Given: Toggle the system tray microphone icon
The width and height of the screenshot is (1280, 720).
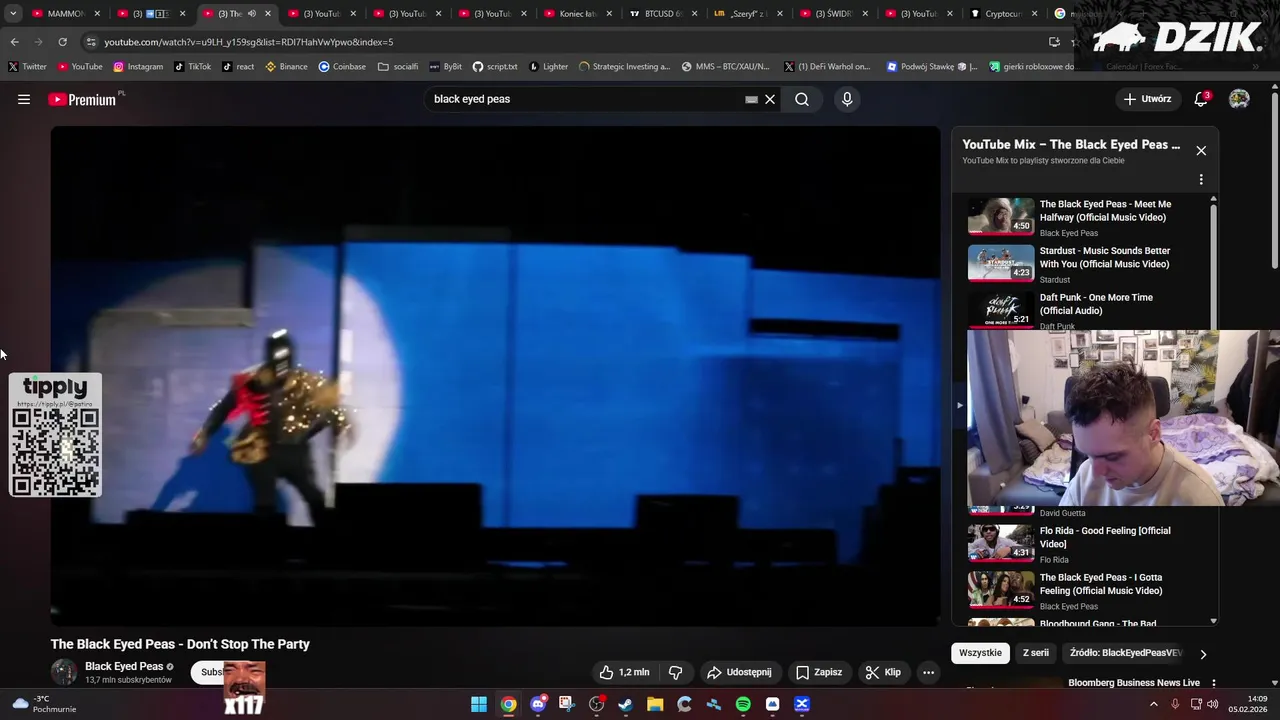Looking at the screenshot, I should (1175, 704).
